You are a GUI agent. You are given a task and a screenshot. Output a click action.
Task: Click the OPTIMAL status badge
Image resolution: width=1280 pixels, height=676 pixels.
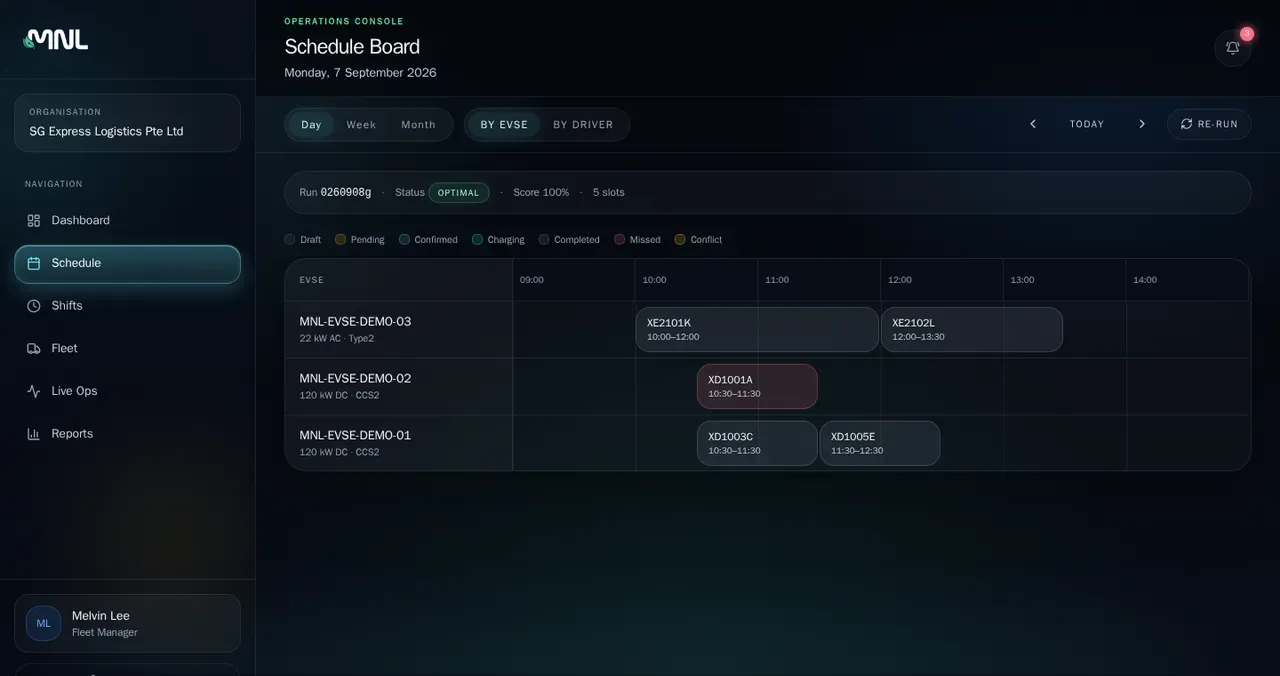(x=459, y=193)
